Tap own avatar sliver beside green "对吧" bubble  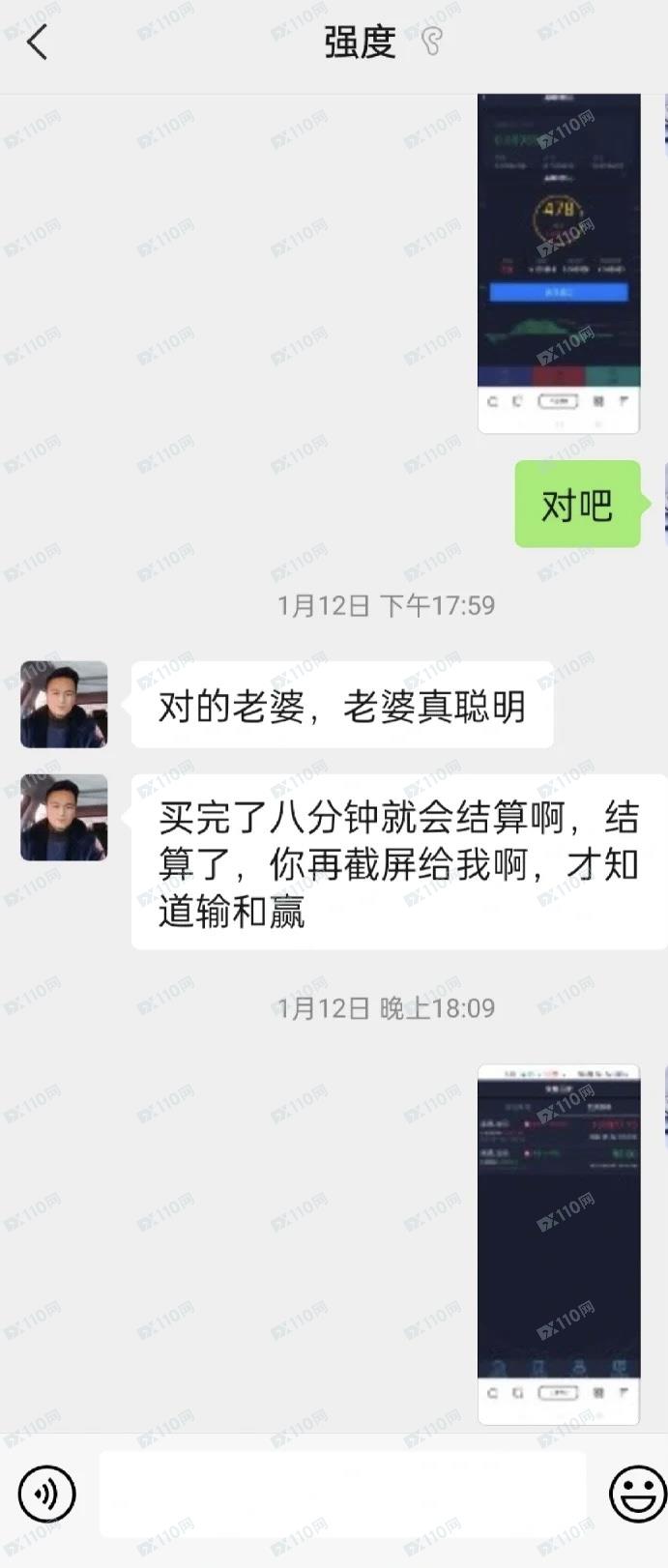[x=665, y=504]
